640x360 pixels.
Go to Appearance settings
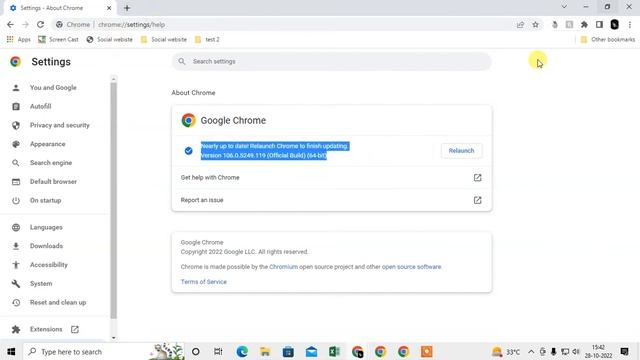pos(47,144)
